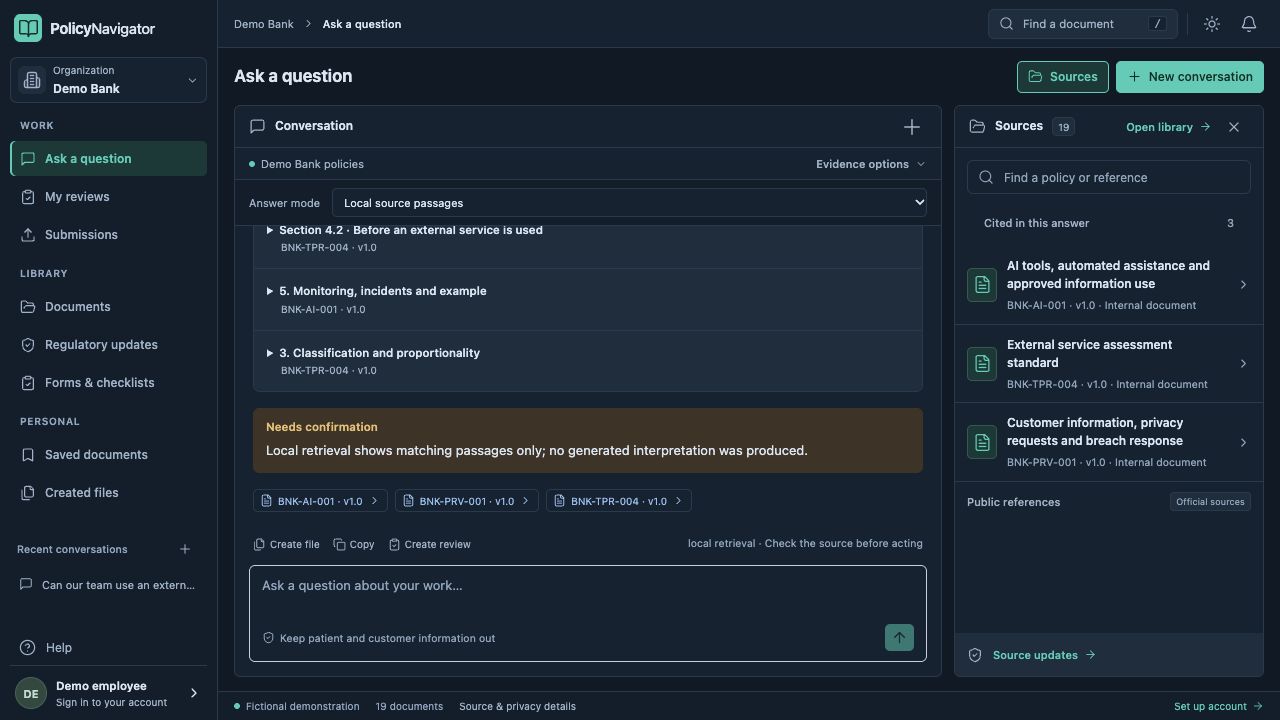
Task: Toggle the light/dark theme sun icon
Action: [x=1212, y=24]
